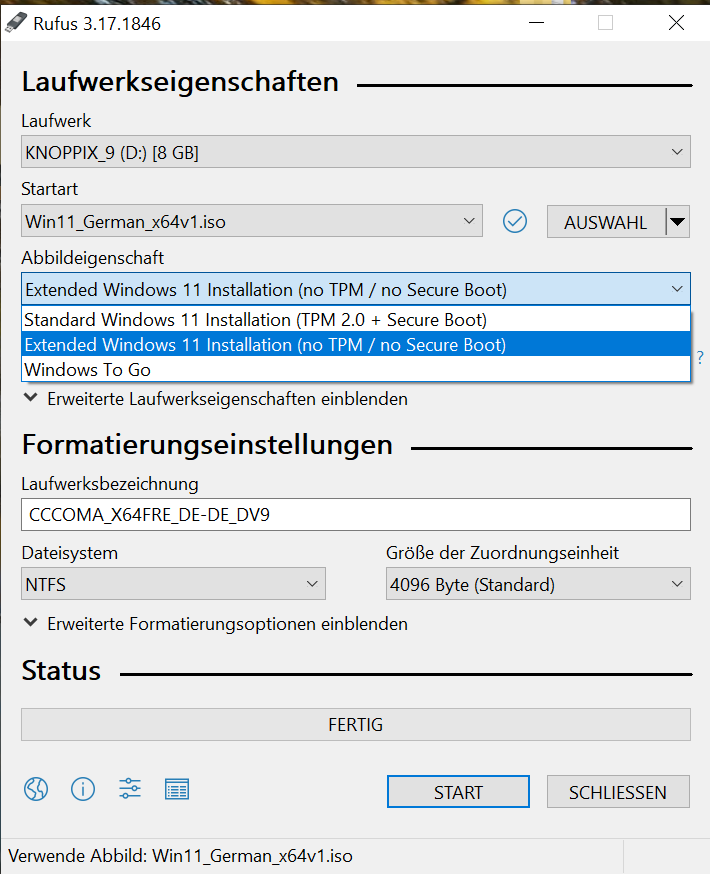Open the settings sliders icon
The width and height of the screenshot is (710, 874).
(x=130, y=789)
